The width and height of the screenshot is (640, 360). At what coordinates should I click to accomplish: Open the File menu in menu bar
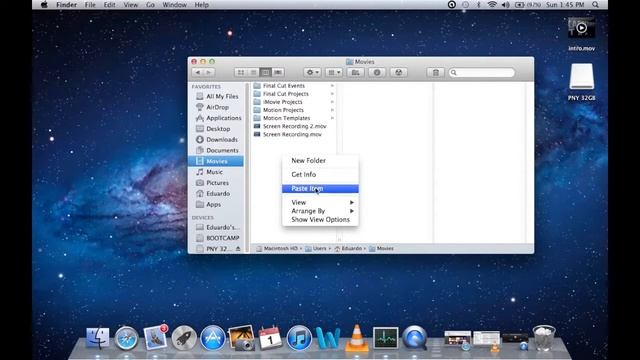click(x=90, y=5)
